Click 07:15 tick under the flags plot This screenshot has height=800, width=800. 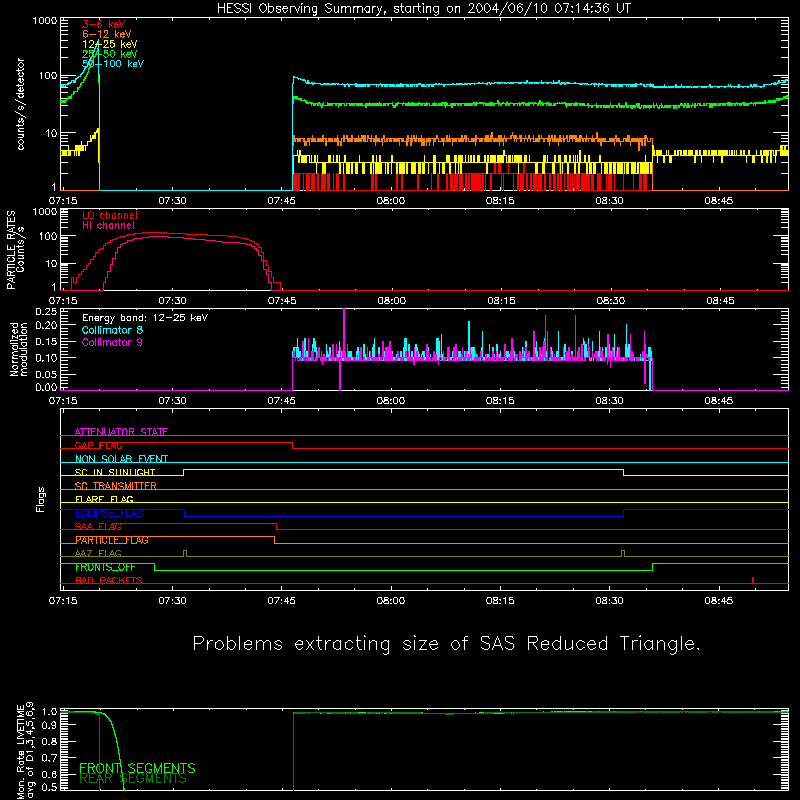pyautogui.click(x=63, y=601)
